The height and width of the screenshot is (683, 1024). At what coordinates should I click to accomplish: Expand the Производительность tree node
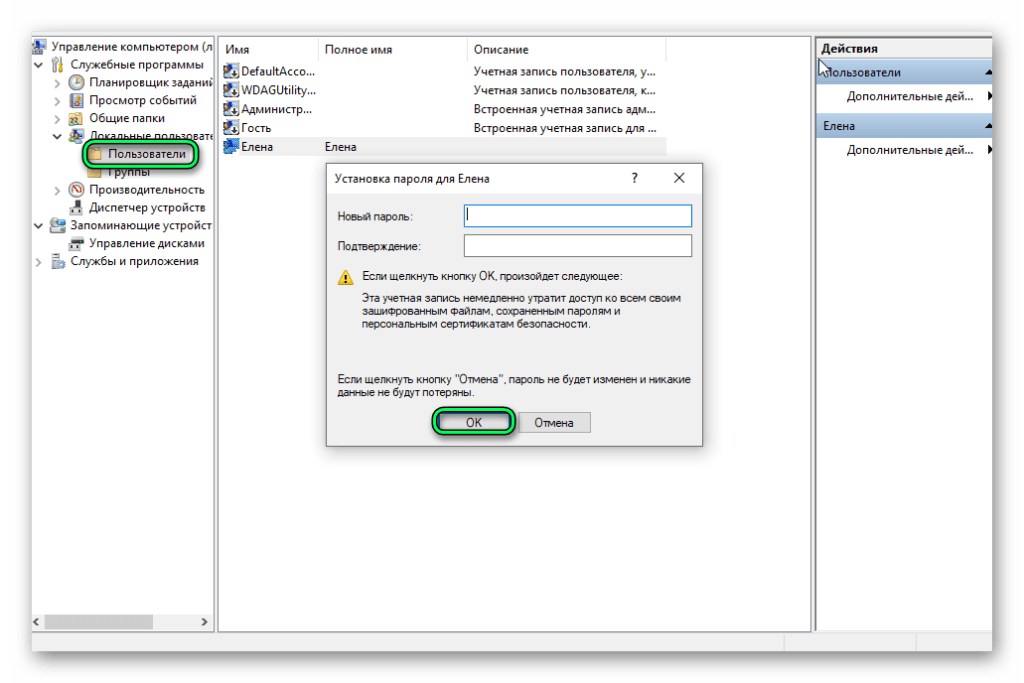pyautogui.click(x=57, y=190)
